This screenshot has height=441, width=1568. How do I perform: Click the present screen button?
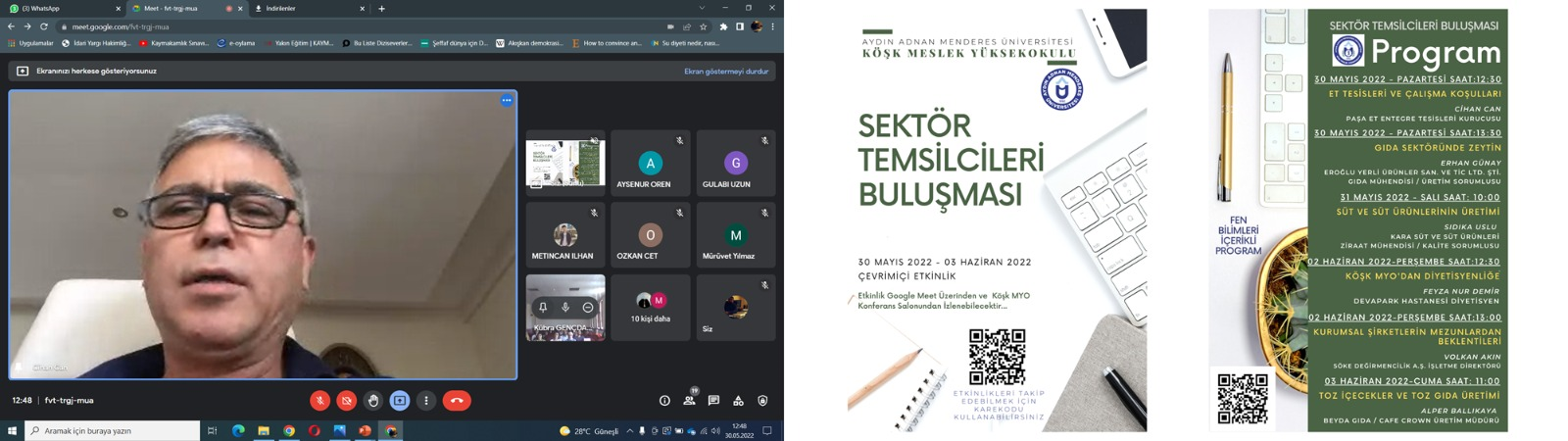tap(400, 401)
